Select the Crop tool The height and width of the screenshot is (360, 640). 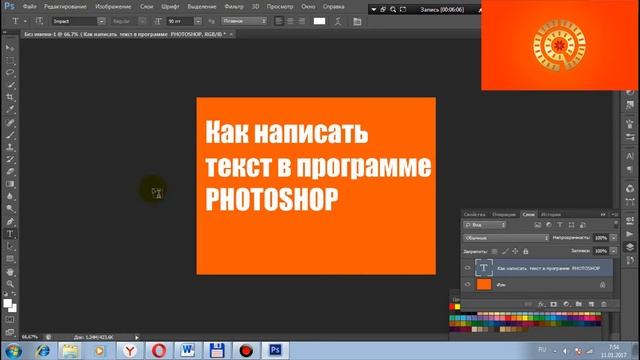10,97
